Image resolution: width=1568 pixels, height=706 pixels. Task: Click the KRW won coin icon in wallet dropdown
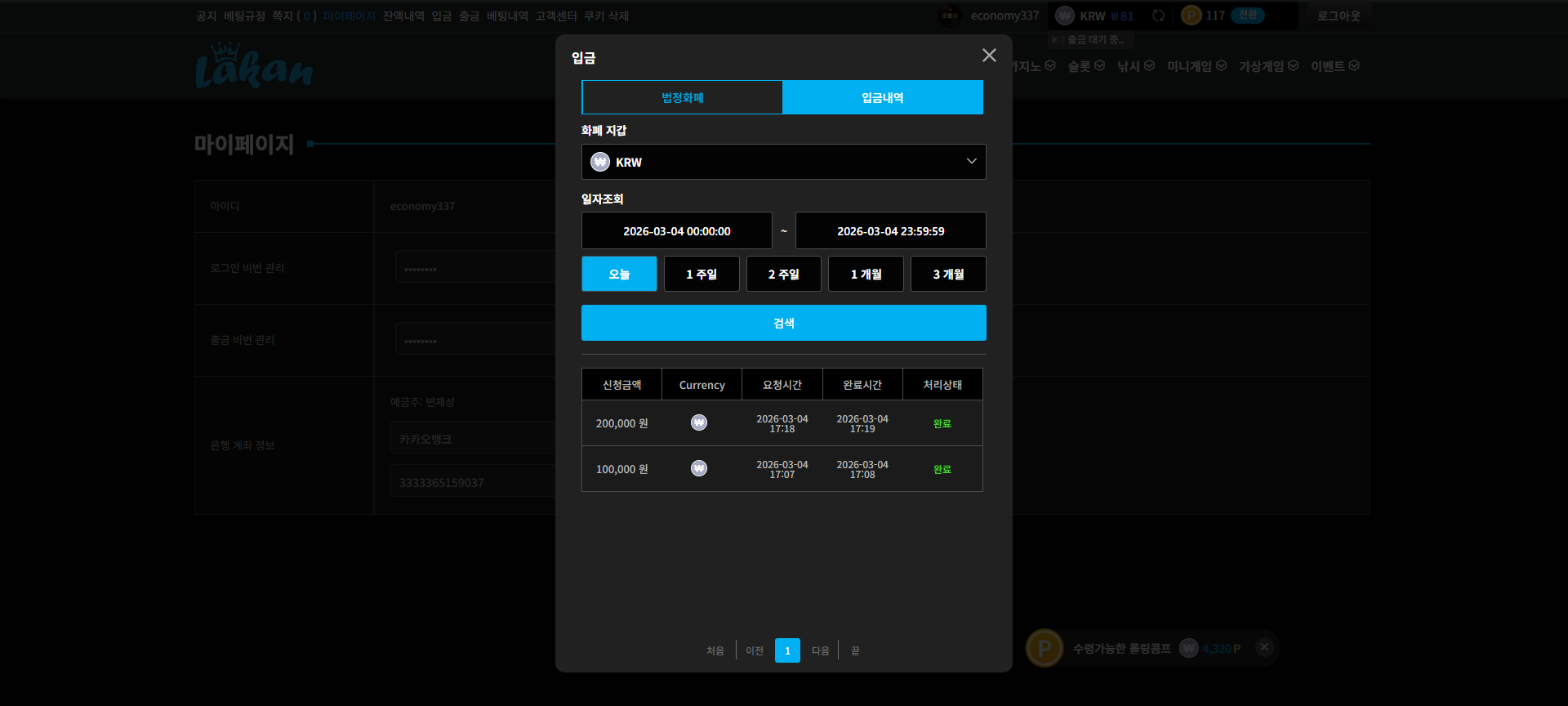coord(600,162)
